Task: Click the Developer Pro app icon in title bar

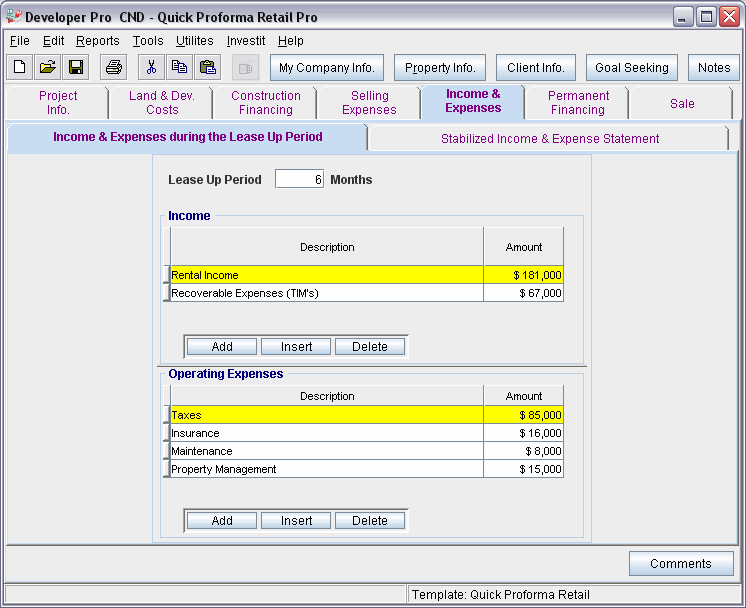Action: pos(14,17)
